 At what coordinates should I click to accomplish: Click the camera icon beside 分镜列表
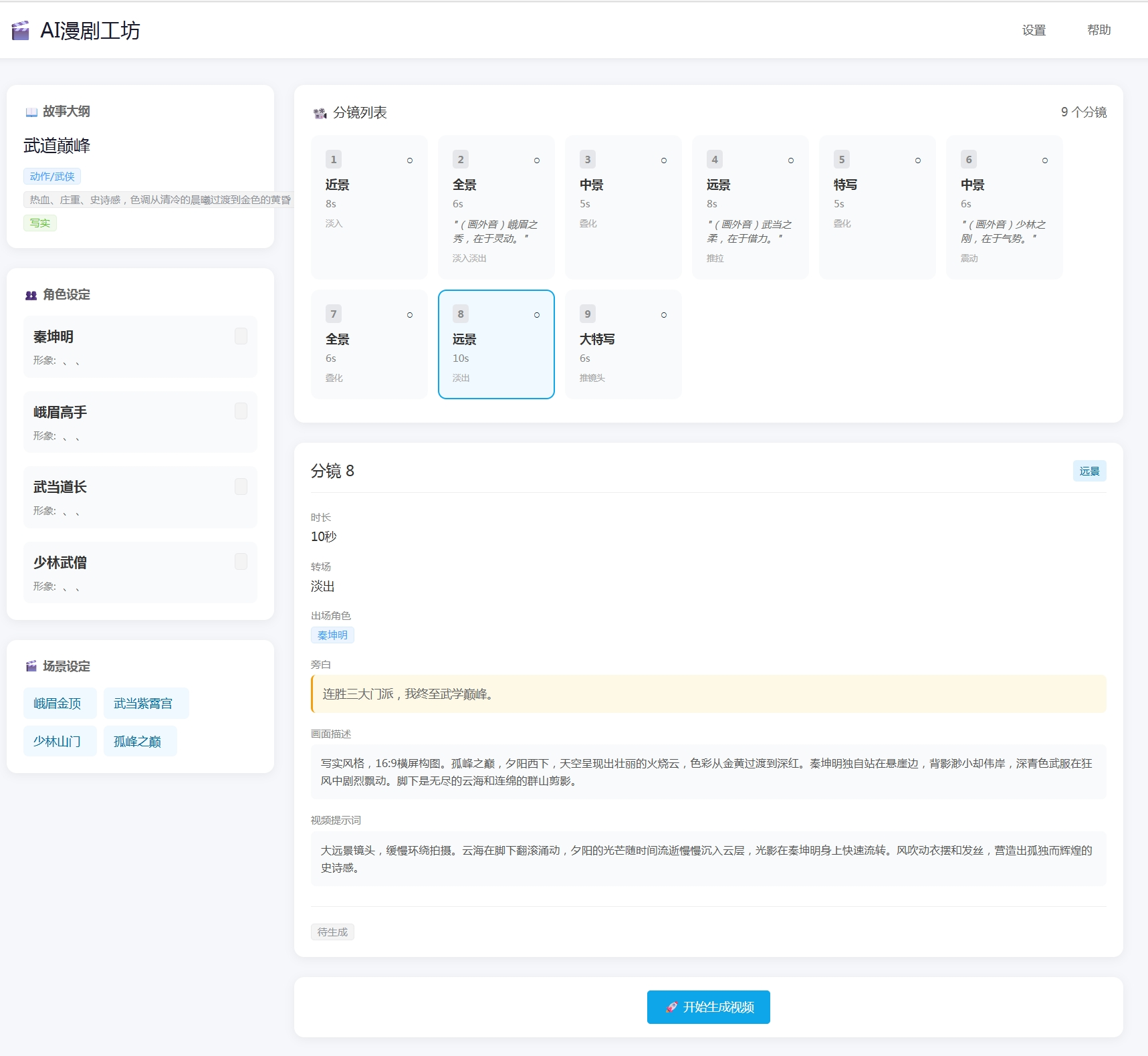(x=320, y=113)
